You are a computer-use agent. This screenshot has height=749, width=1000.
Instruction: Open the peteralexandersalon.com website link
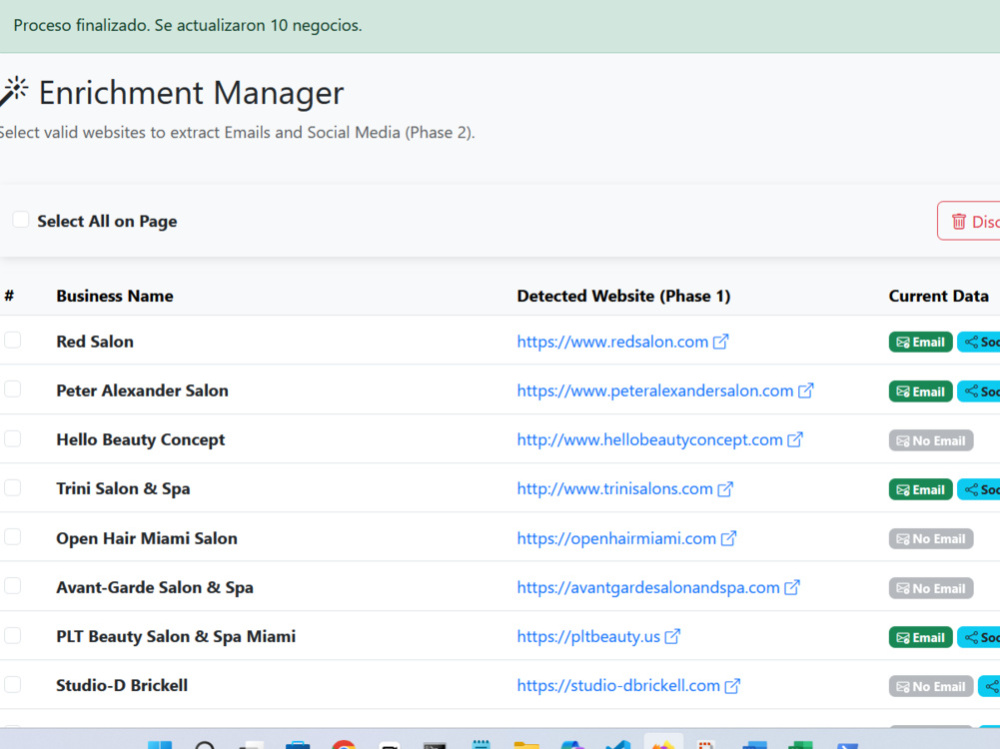point(655,390)
